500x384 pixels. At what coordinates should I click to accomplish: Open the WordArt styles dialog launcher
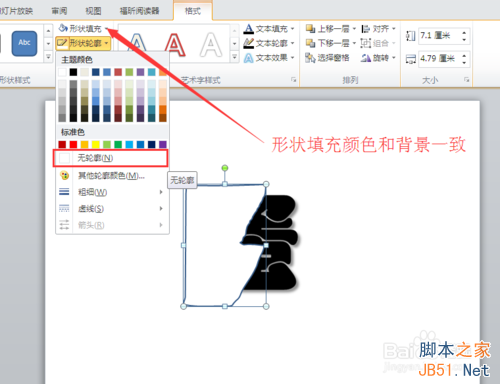coord(293,80)
